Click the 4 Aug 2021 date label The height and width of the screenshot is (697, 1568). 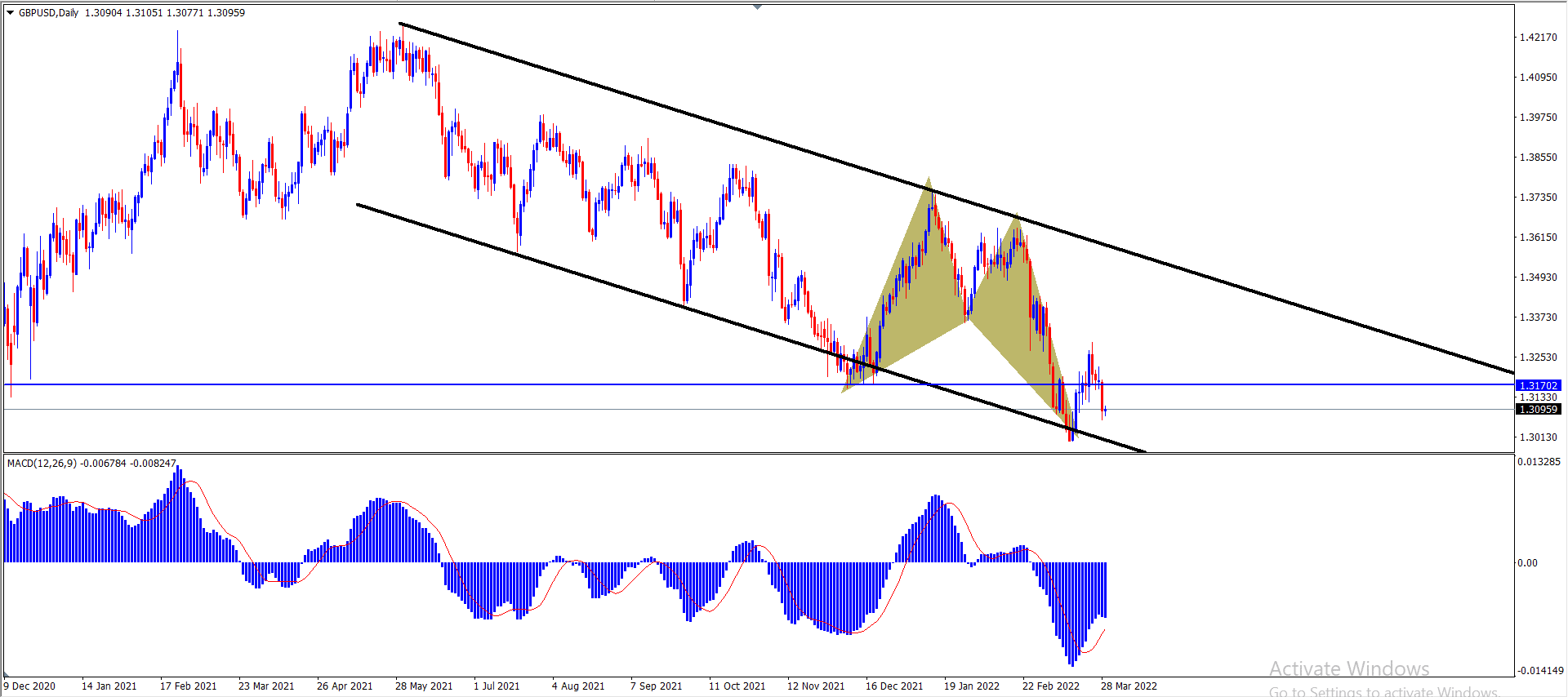578,686
